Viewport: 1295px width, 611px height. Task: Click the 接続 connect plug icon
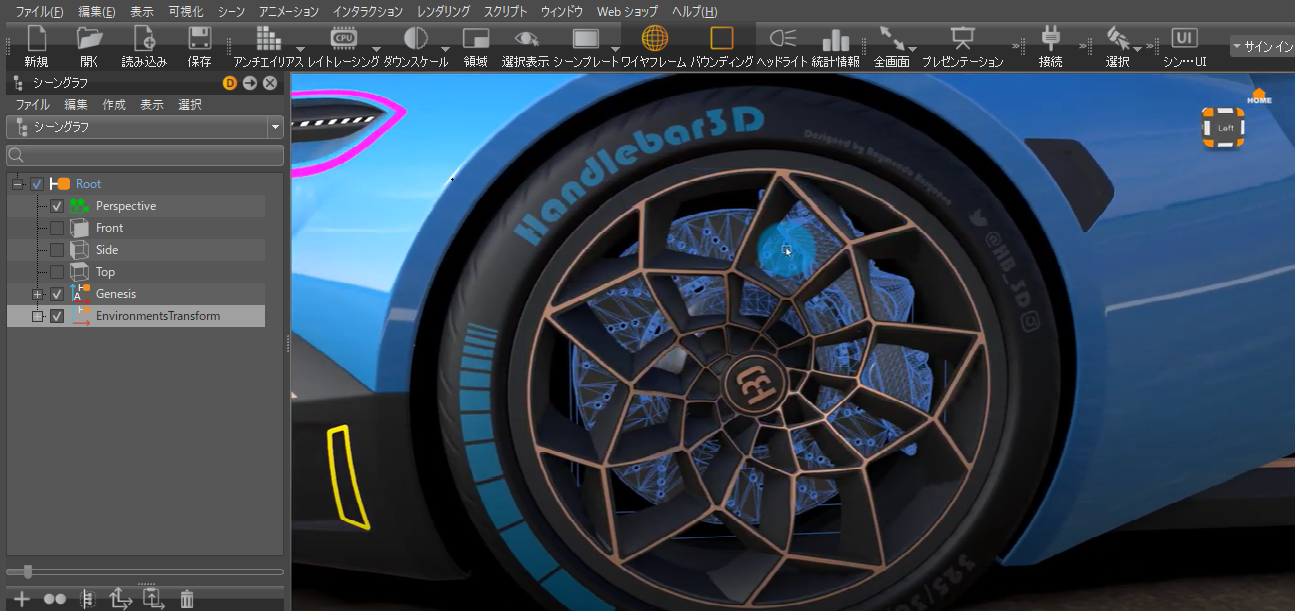pyautogui.click(x=1050, y=39)
